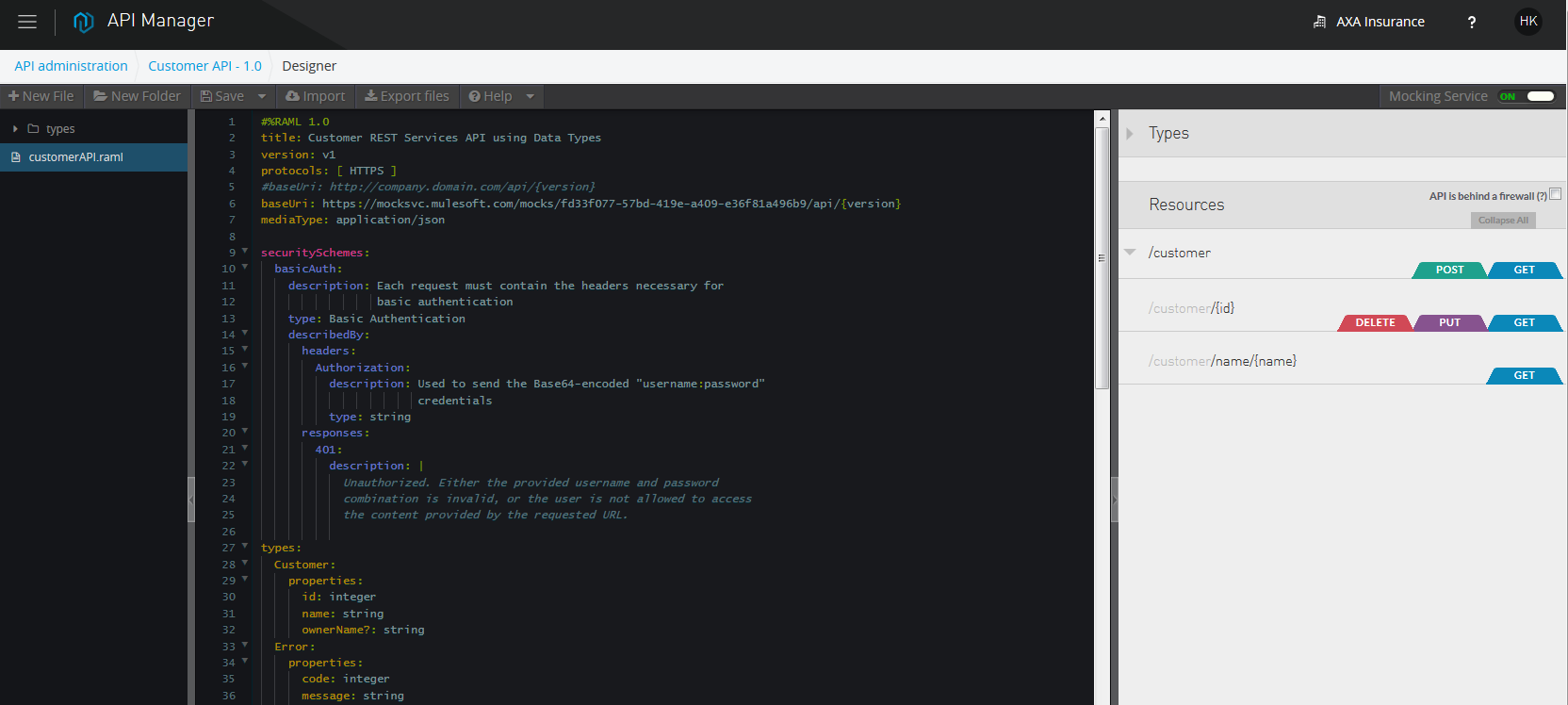This screenshot has height=705, width=1568.
Task: Click the message: string line
Action: pos(352,696)
